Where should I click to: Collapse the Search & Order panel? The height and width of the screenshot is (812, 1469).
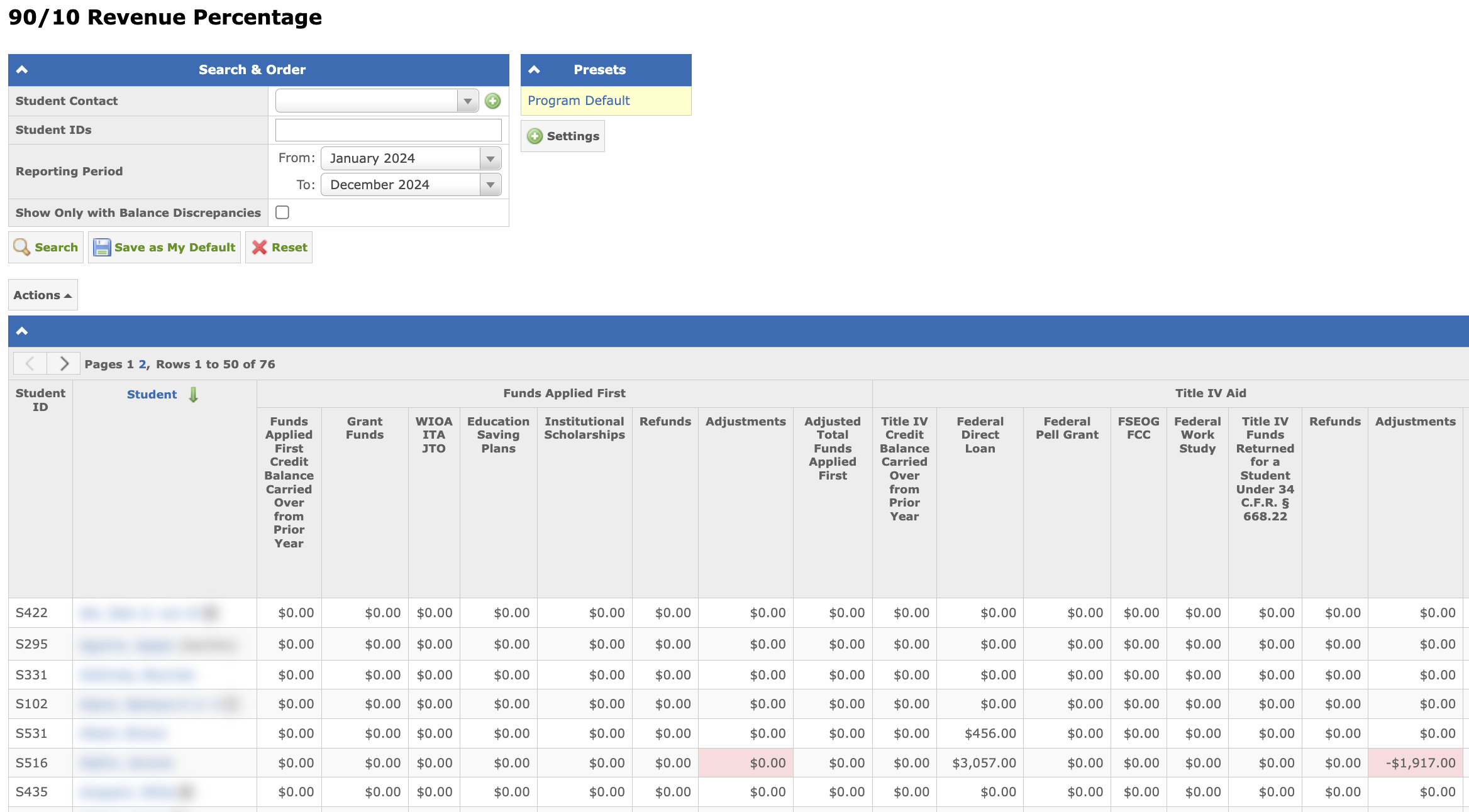tap(22, 70)
